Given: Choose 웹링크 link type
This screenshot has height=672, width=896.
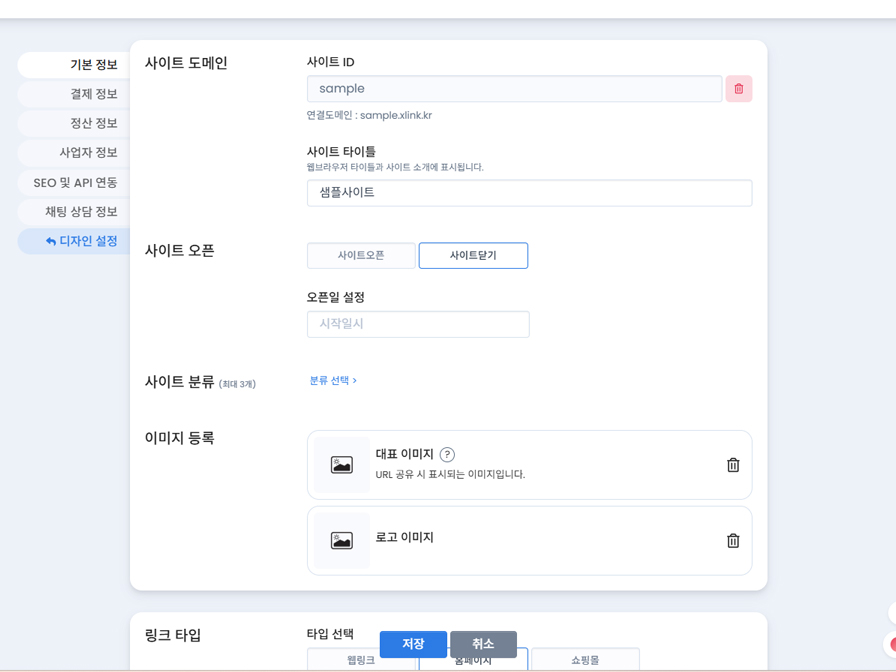Looking at the screenshot, I should [361, 661].
